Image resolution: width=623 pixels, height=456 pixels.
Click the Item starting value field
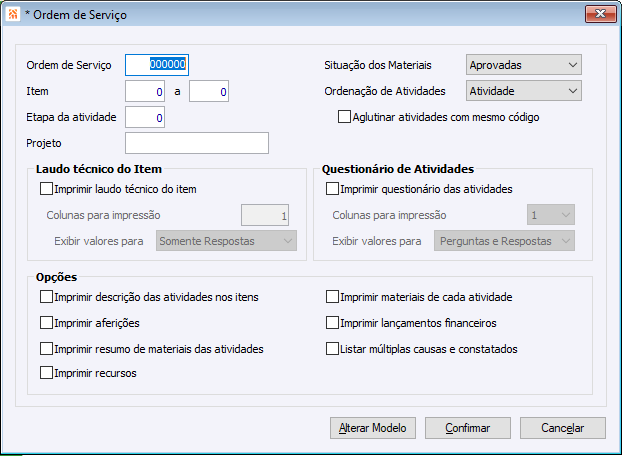[x=145, y=91]
